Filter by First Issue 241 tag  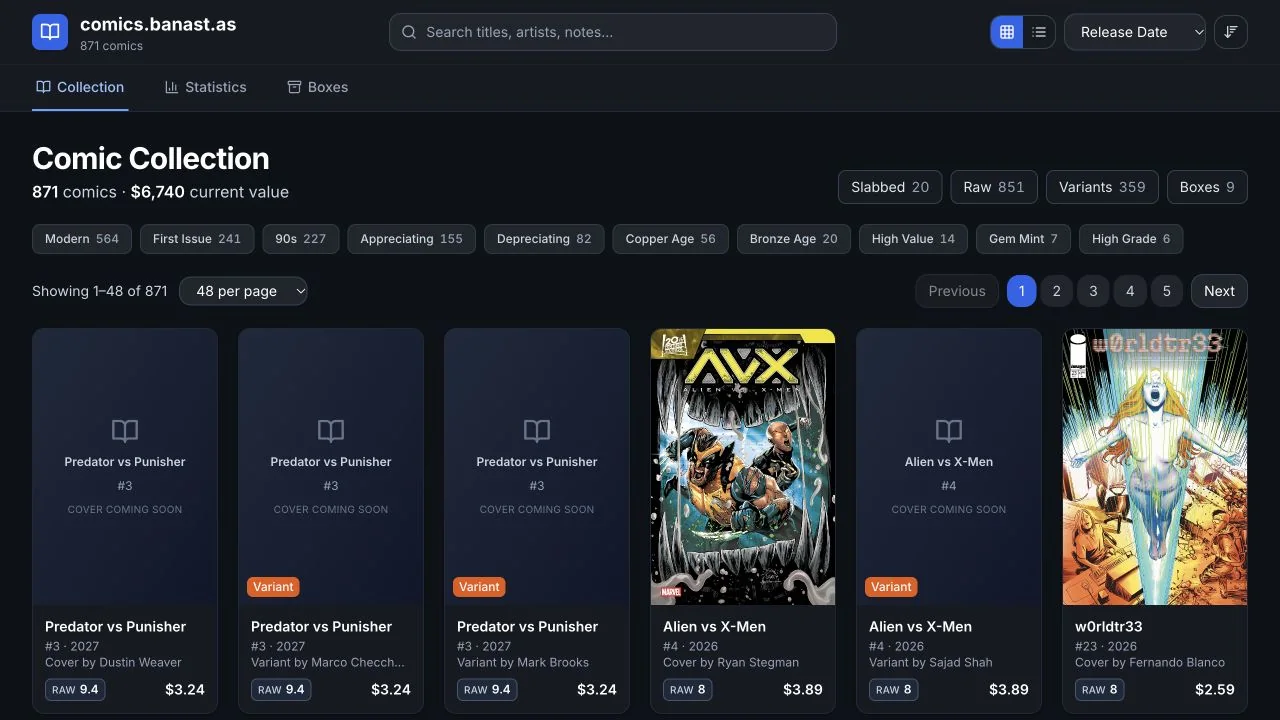coord(197,239)
